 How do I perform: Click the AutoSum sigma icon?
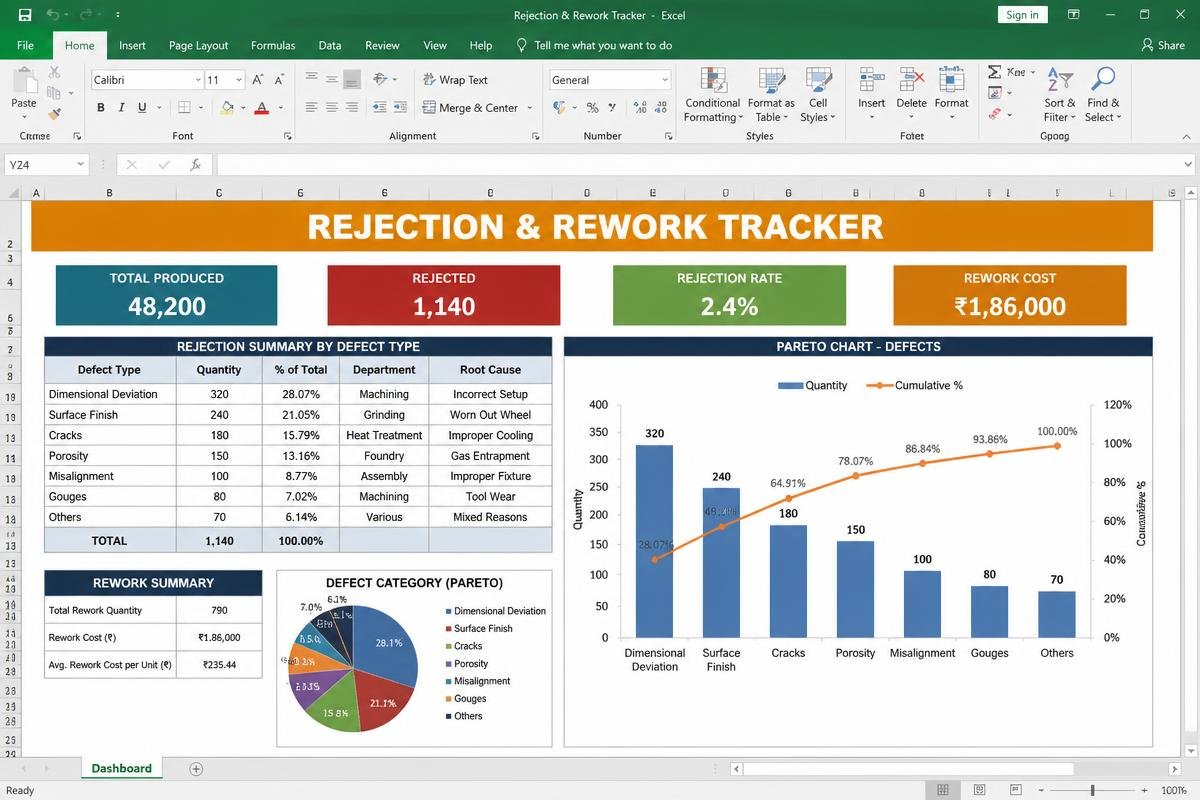[x=994, y=72]
